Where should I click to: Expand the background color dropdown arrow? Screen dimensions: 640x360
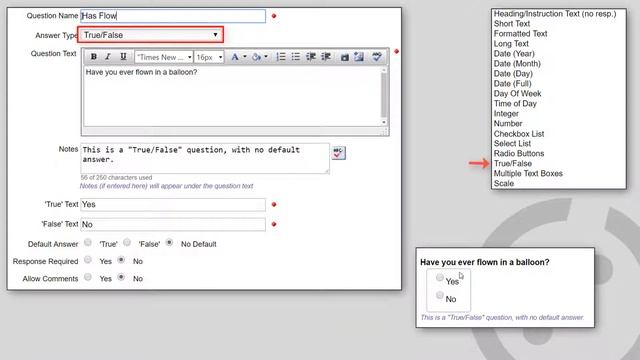click(266, 56)
